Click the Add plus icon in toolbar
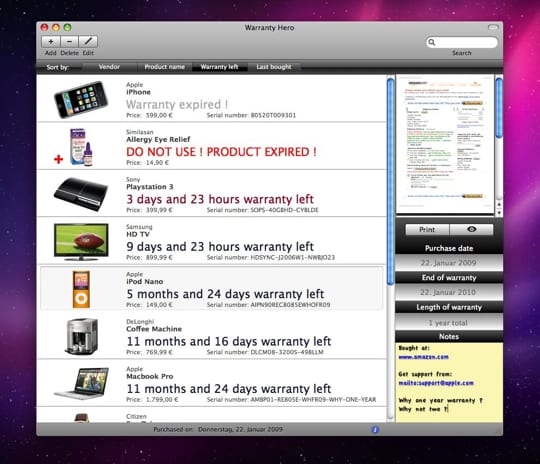The width and height of the screenshot is (540, 464). (51, 42)
